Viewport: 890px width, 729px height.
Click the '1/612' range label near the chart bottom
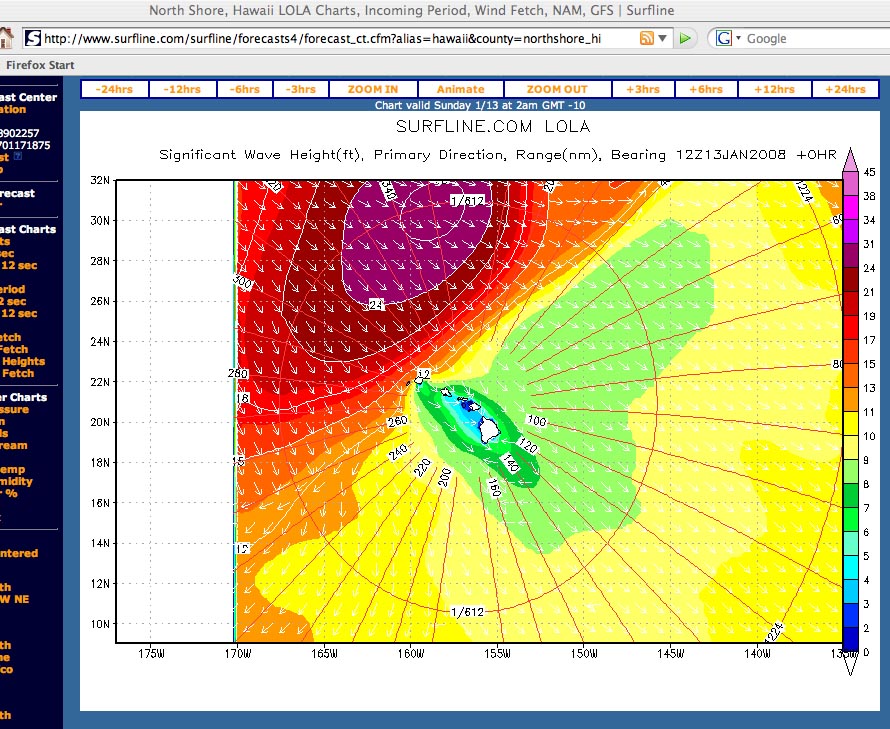tap(467, 612)
